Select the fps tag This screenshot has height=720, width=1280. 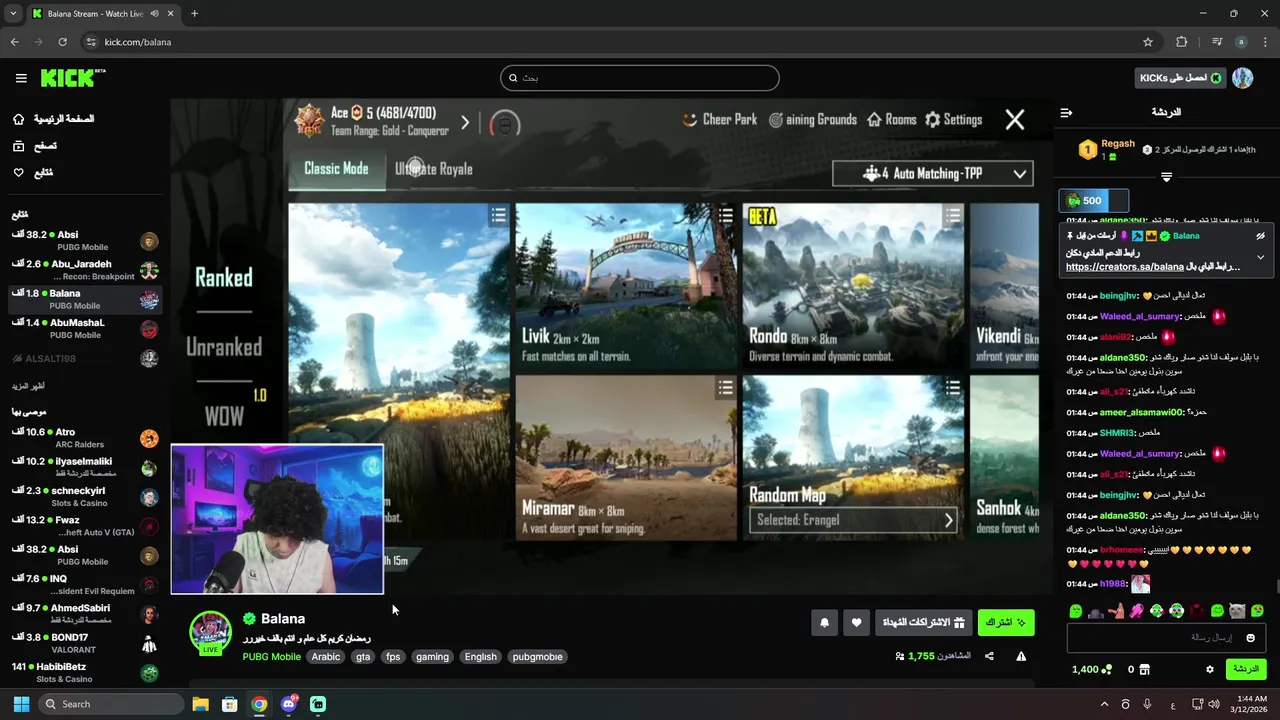pyautogui.click(x=393, y=657)
